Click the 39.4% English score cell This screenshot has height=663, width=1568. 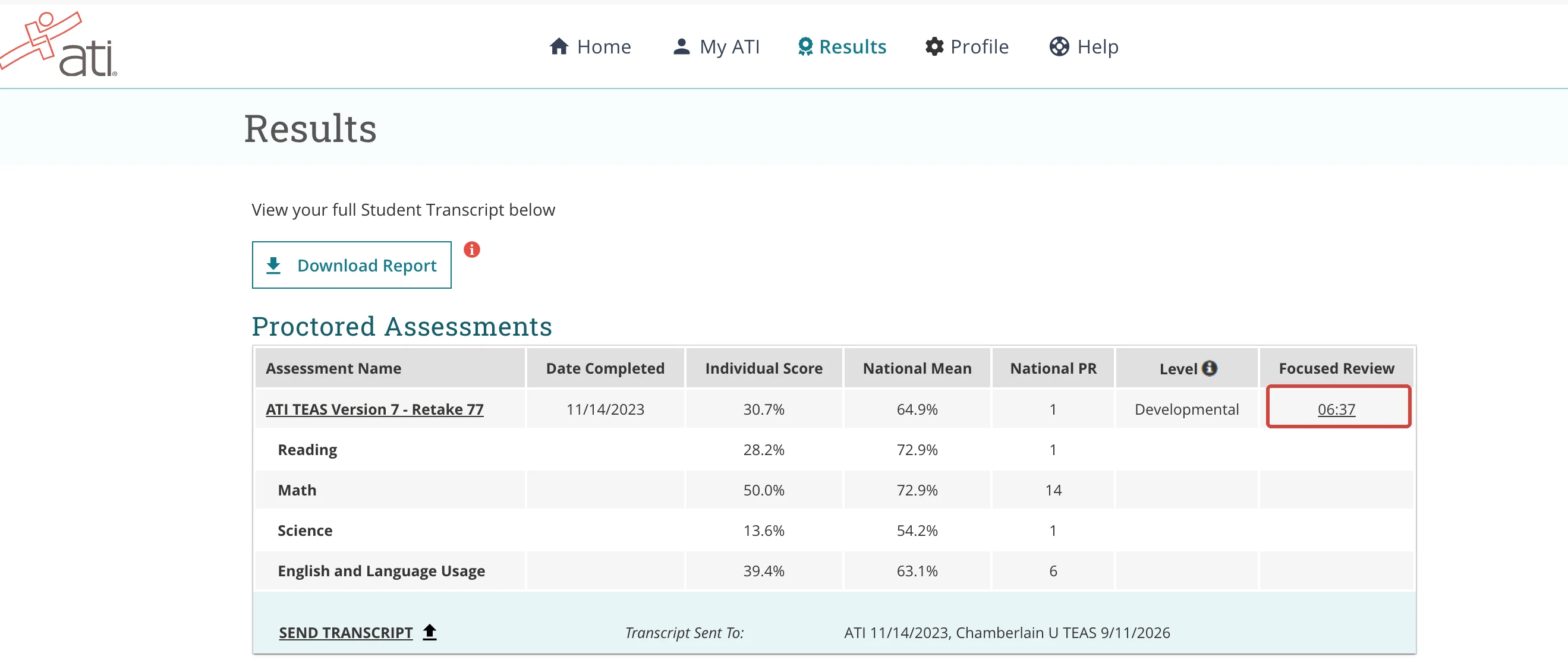[x=763, y=571]
